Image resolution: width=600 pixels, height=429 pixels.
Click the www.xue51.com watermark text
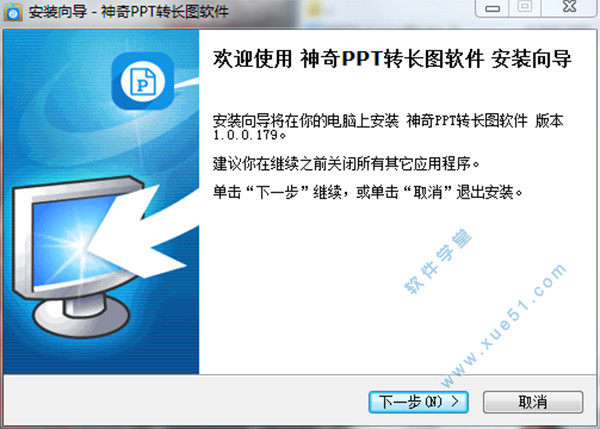pyautogui.click(x=504, y=325)
